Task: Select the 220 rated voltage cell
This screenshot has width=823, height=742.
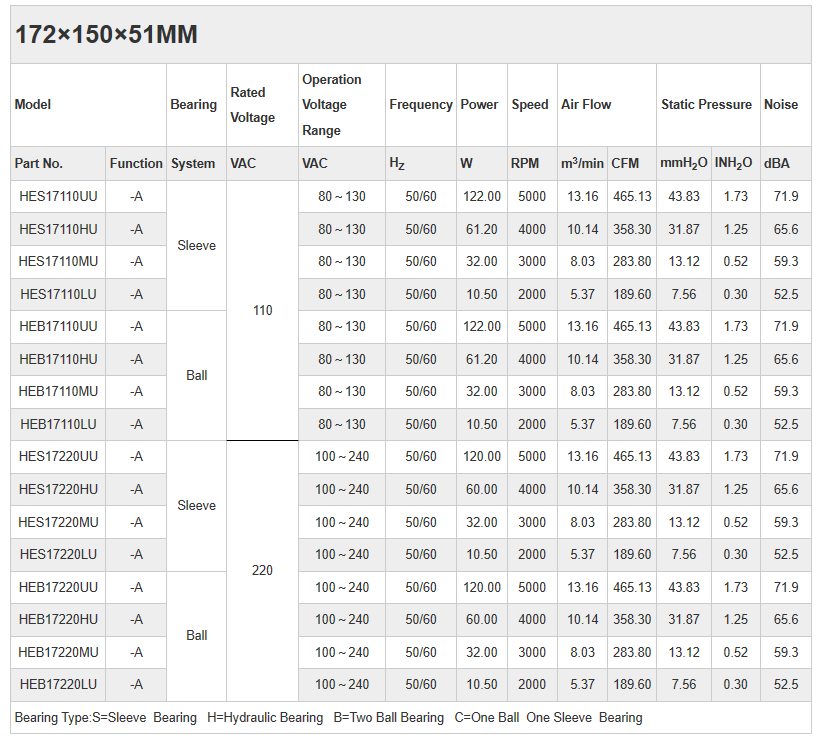Action: (262, 571)
